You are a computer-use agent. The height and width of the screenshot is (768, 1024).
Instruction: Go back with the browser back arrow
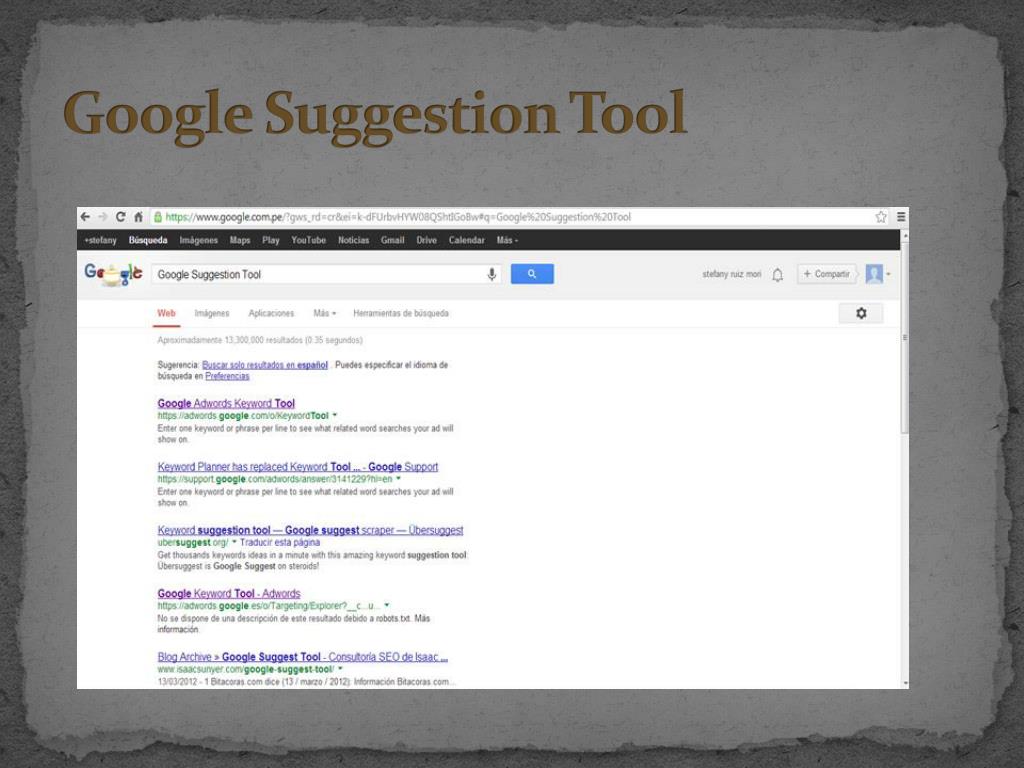(x=86, y=217)
